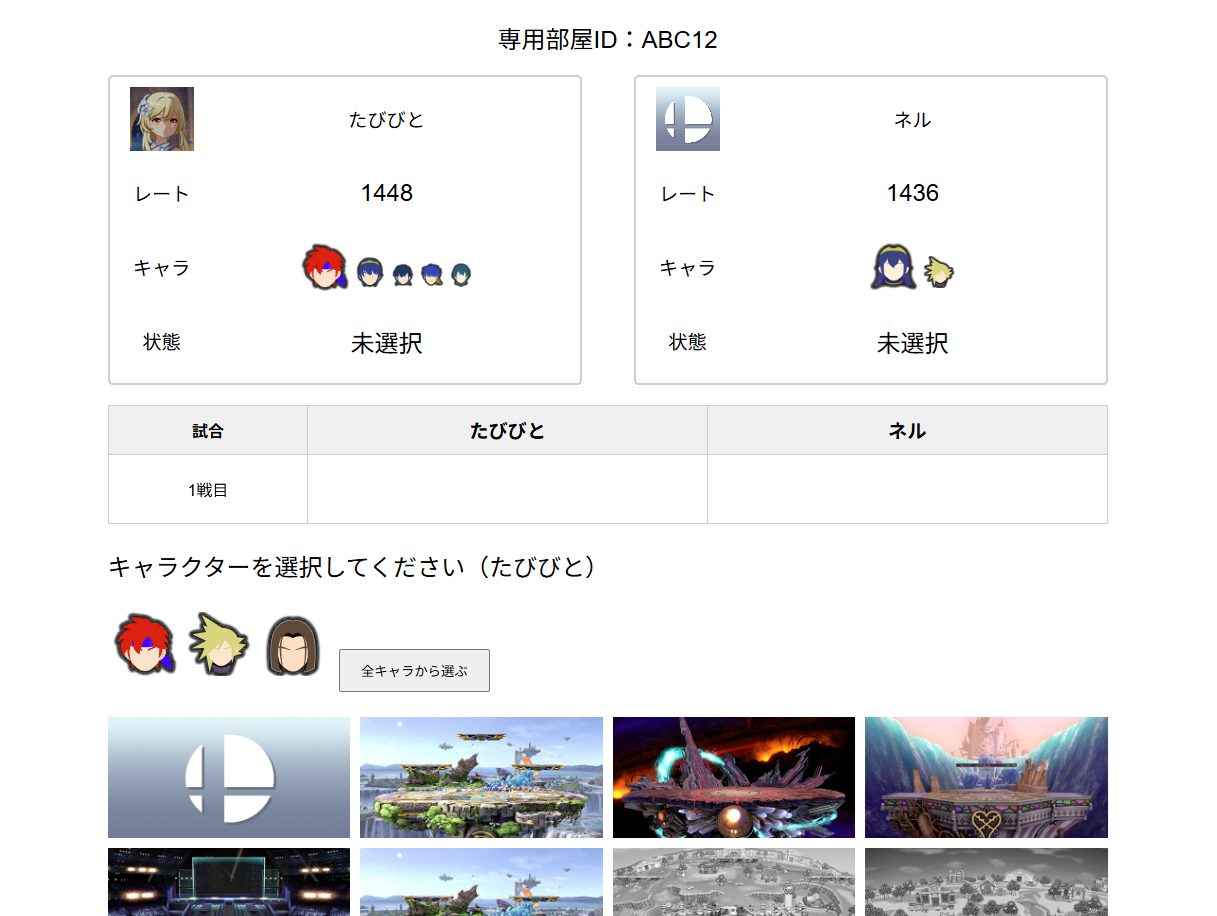Screen dimensions: 1217x916
Task: Select Roy from the character choices below
Action: (145, 644)
